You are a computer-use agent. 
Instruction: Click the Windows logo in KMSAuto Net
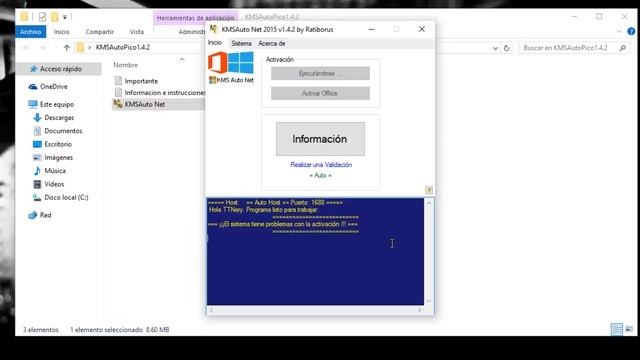[241, 62]
